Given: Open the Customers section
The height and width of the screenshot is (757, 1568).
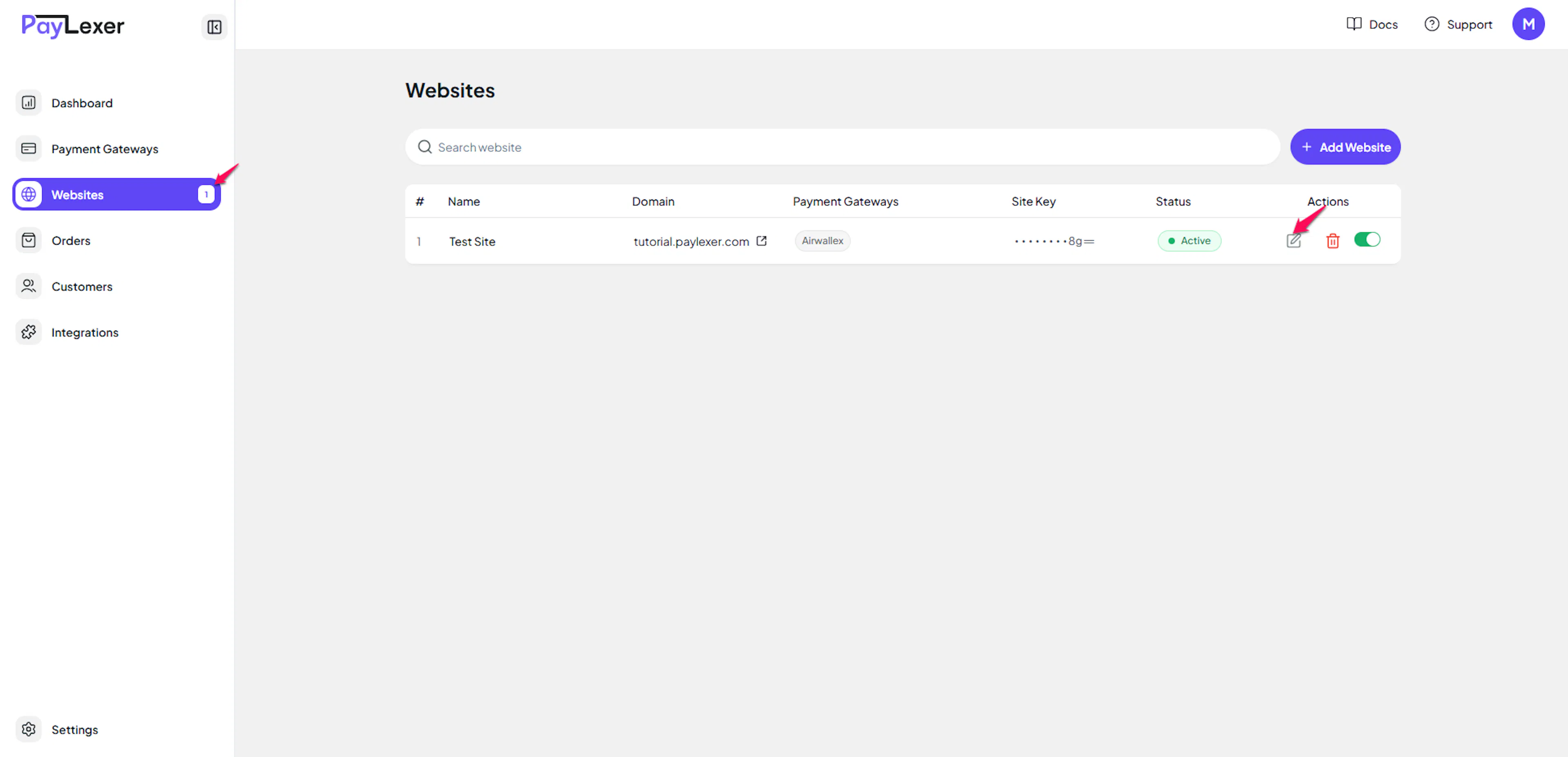Looking at the screenshot, I should (82, 287).
